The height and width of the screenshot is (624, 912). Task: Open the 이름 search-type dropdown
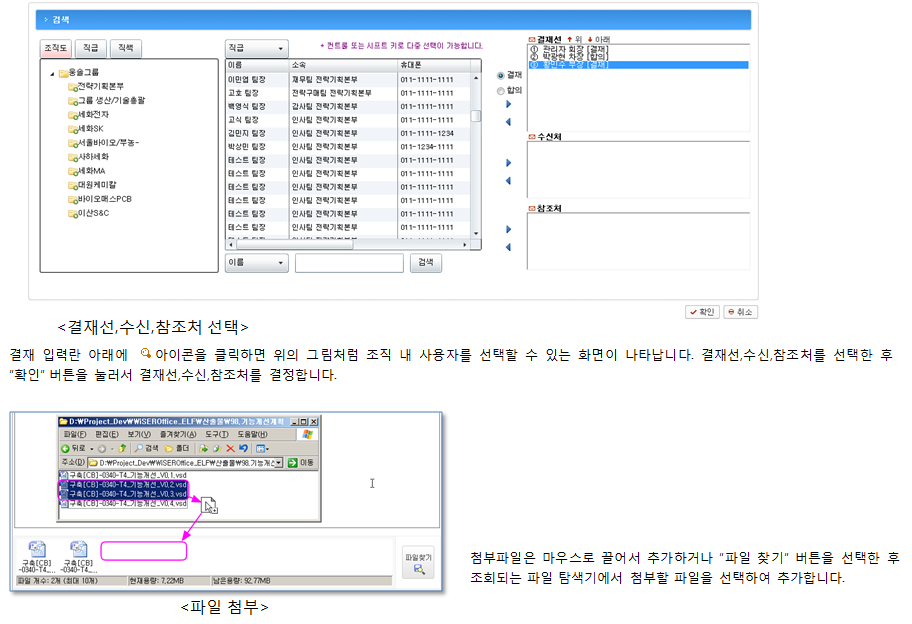256,262
